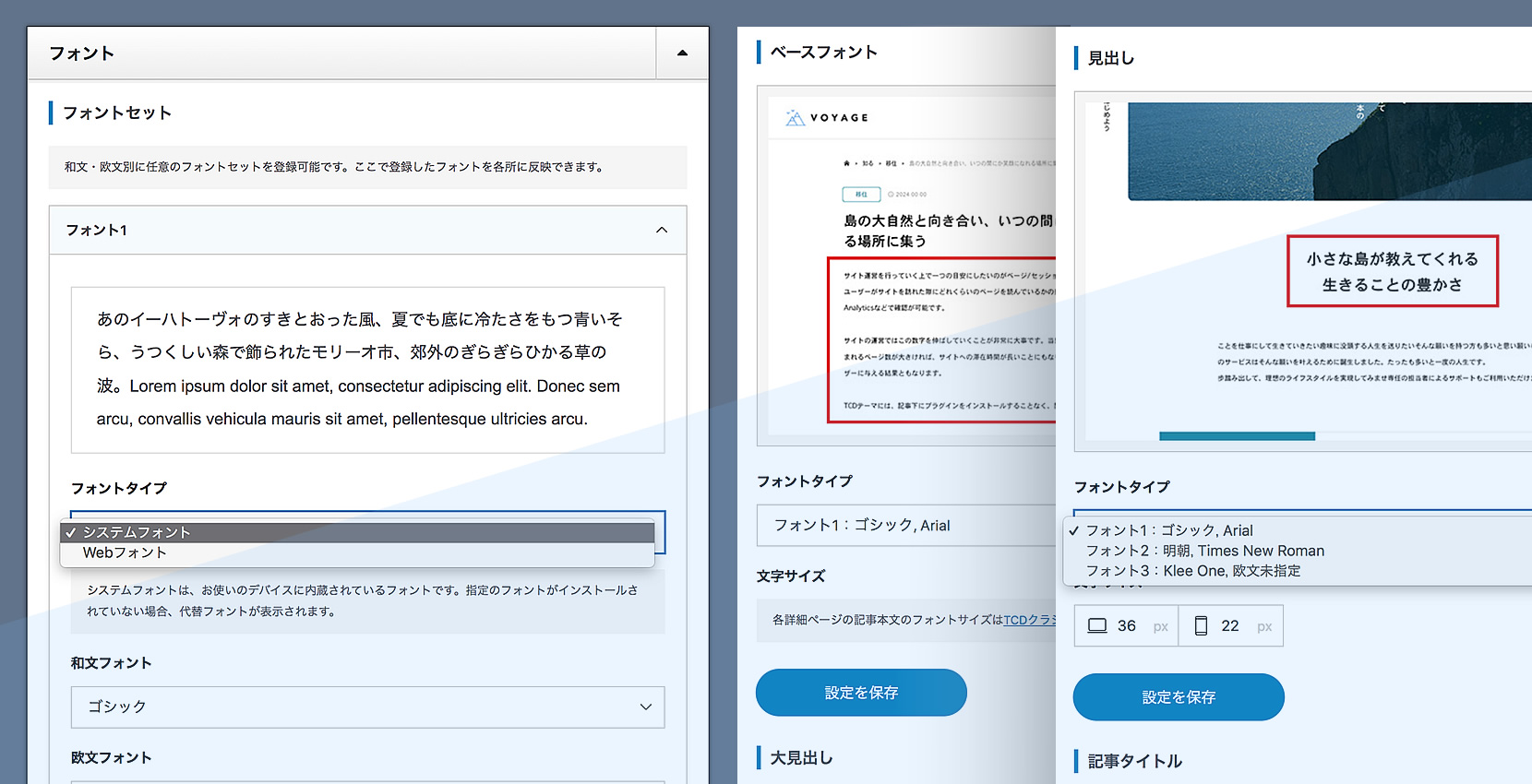Save settings in the ベースフォント section

click(860, 693)
